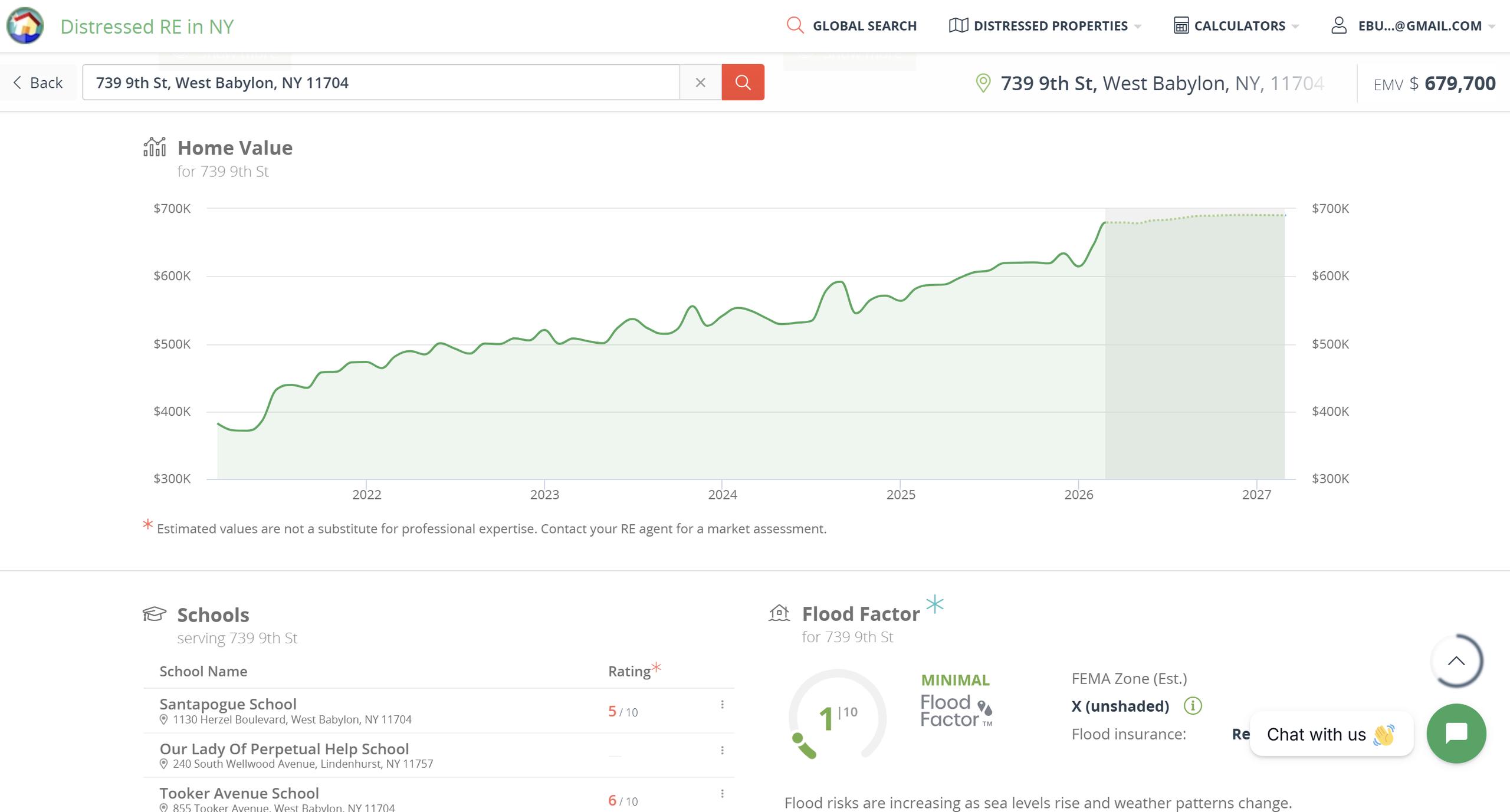The height and width of the screenshot is (812, 1510).
Task: Clear the address search field
Action: coord(700,83)
